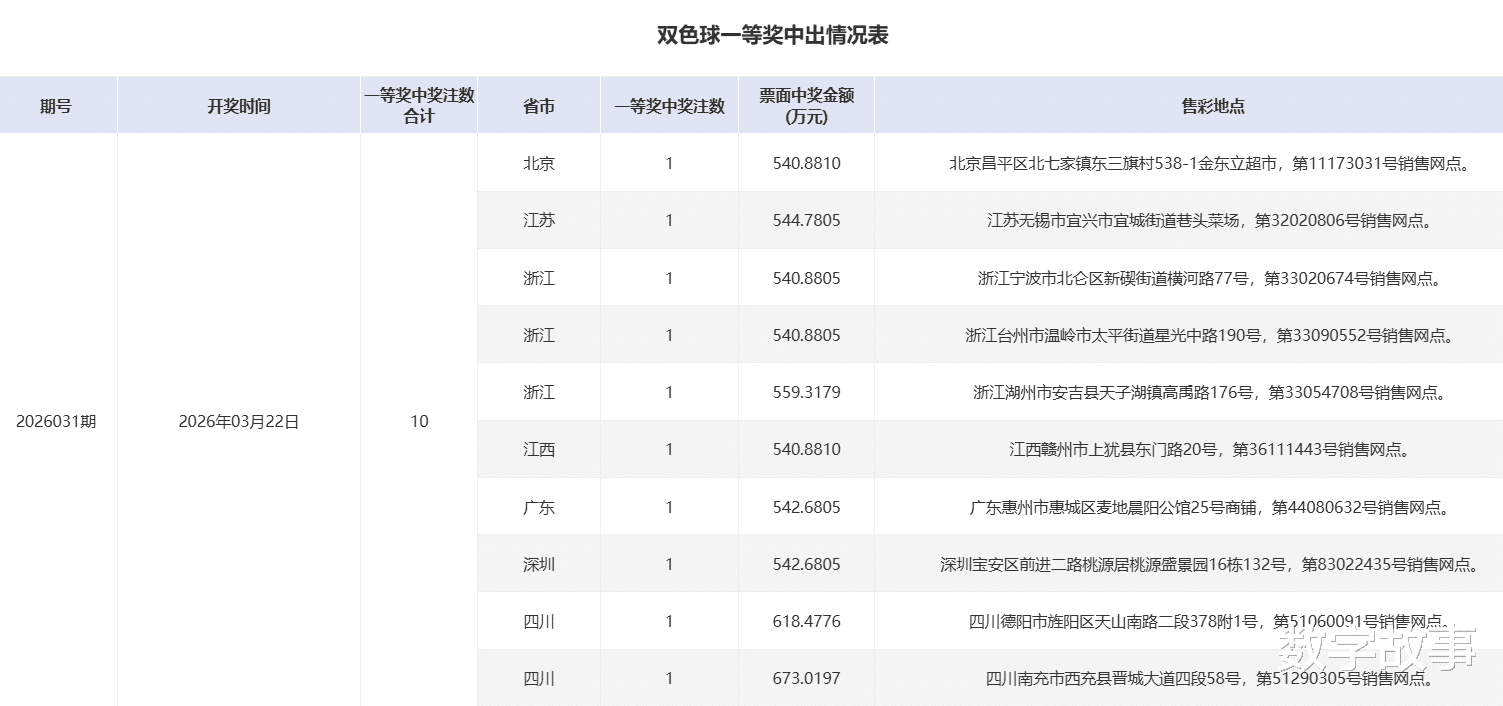
Task: Click the 618.4776 prize amount
Action: click(x=807, y=621)
